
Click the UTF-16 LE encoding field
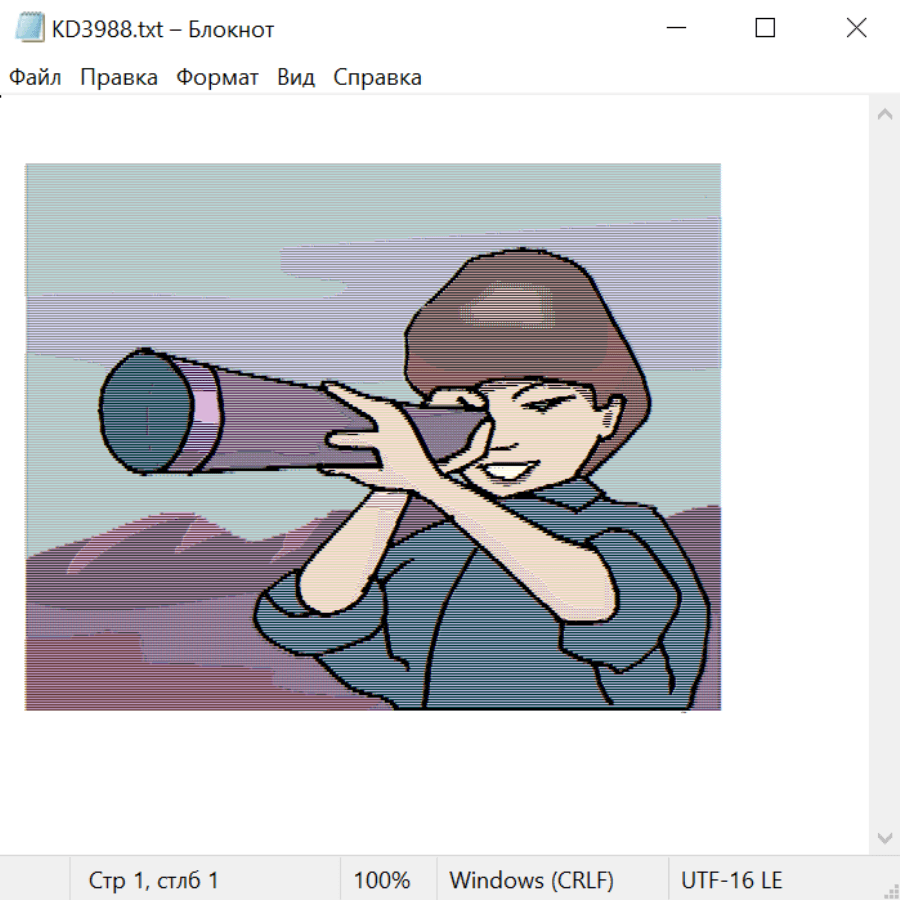pyautogui.click(x=732, y=880)
